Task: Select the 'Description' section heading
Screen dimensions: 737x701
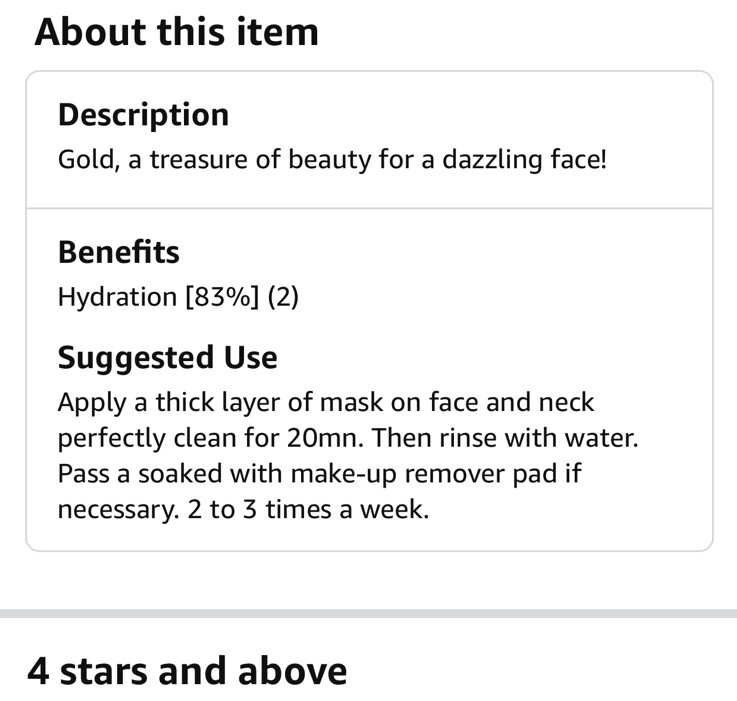Action: (143, 116)
